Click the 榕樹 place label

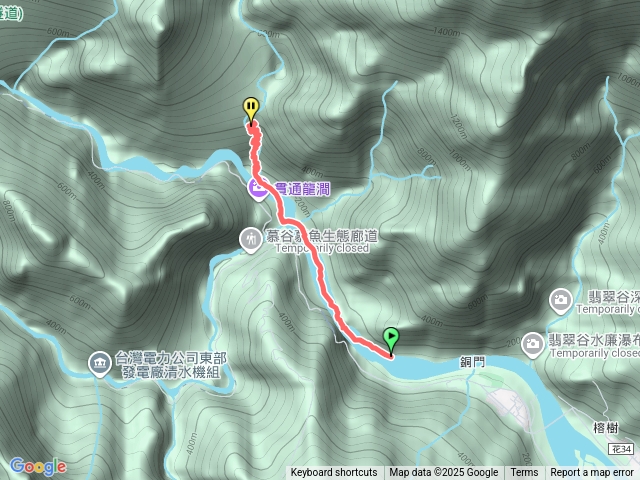[x=606, y=428]
